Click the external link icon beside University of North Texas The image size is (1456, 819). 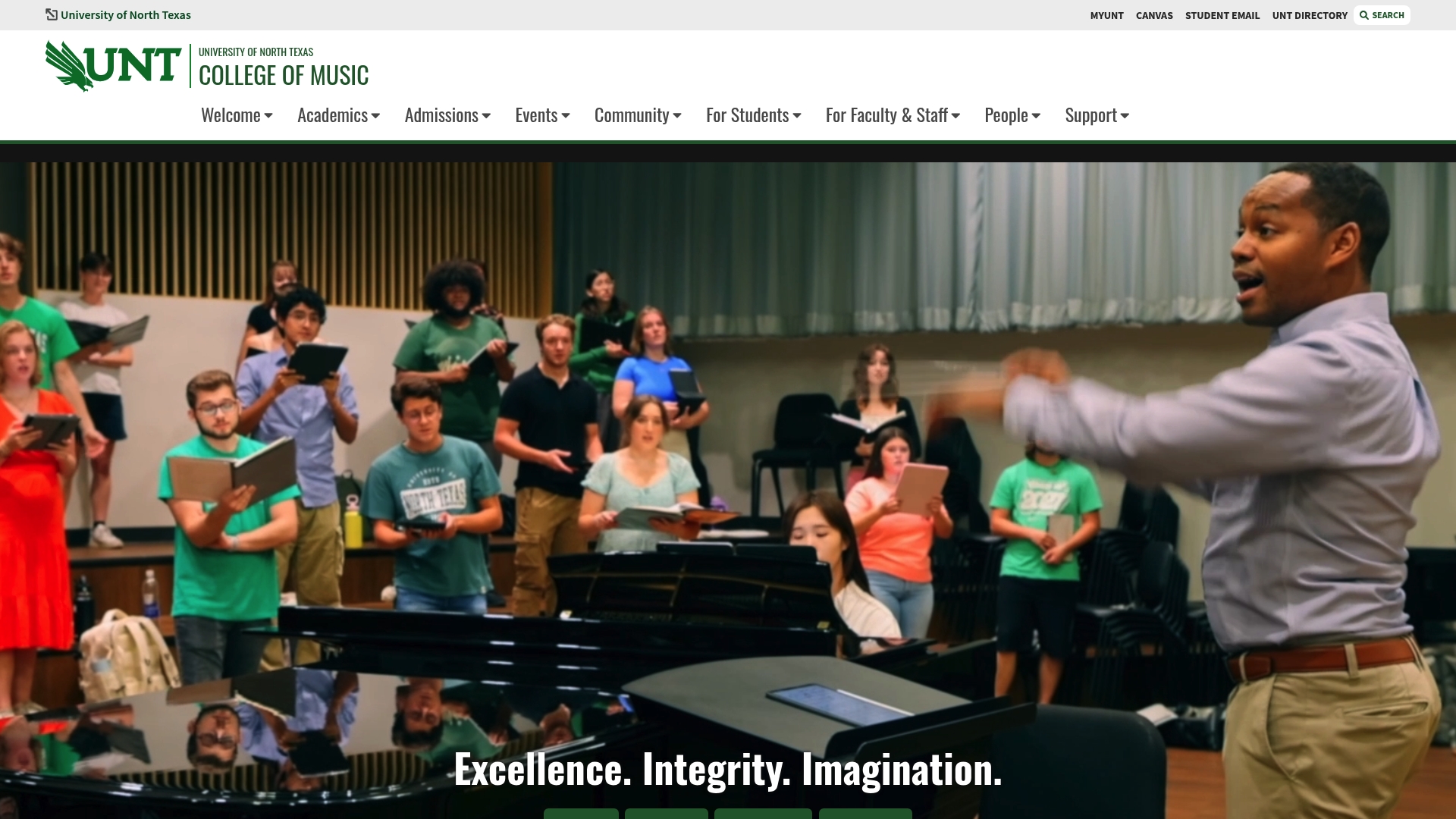coord(52,14)
